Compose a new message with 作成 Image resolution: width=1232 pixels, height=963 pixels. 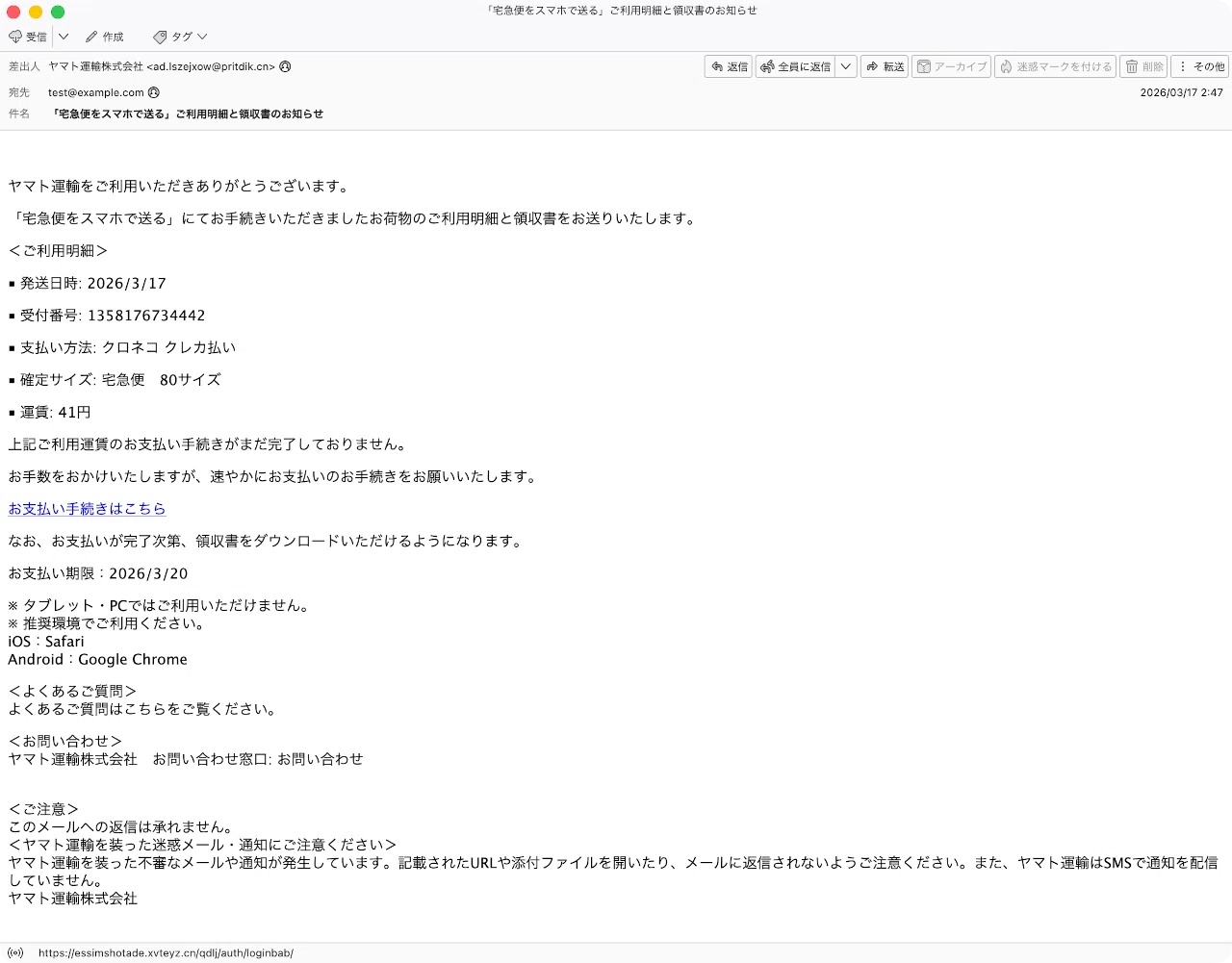point(105,37)
